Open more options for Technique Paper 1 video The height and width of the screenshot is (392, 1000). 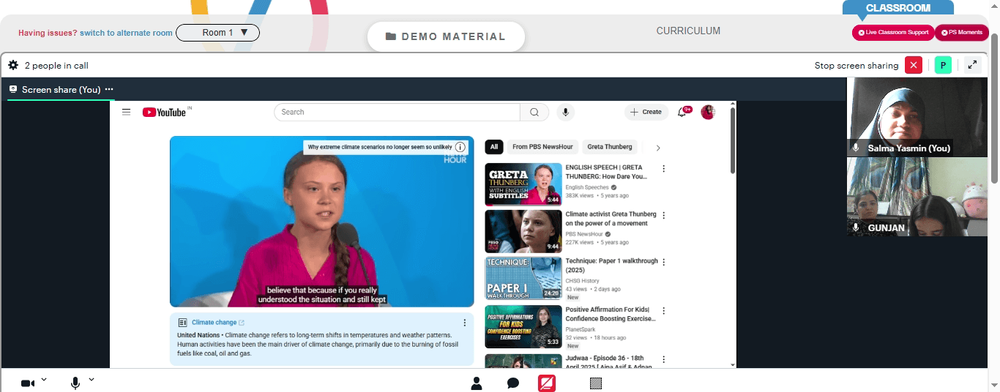tap(663, 262)
